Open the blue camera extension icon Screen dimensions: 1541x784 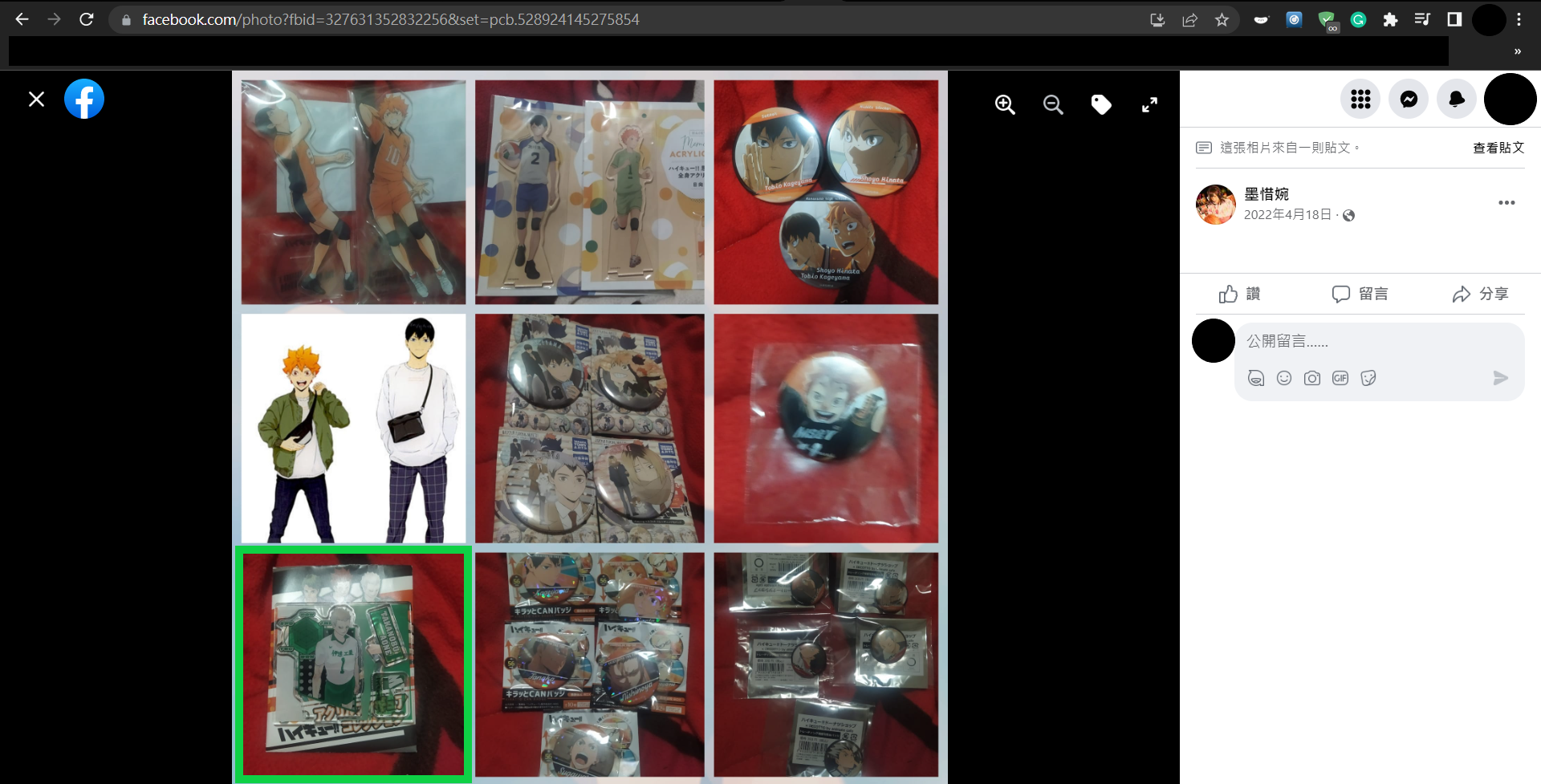(x=1294, y=19)
